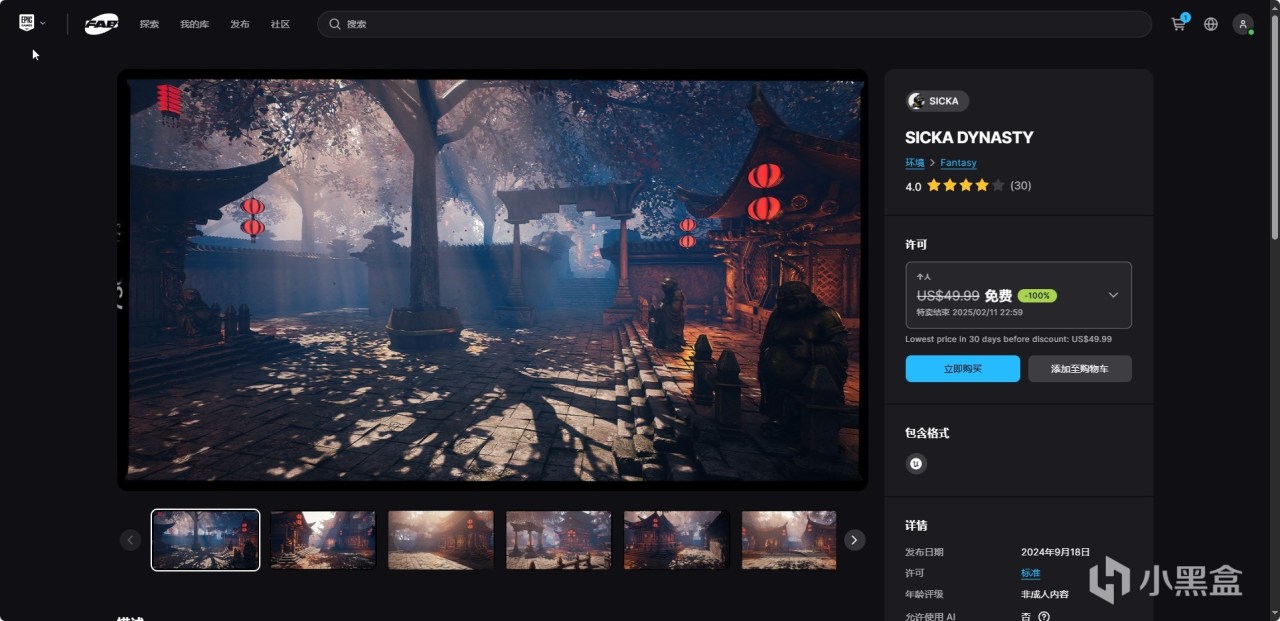Open the shopping cart

1179,23
